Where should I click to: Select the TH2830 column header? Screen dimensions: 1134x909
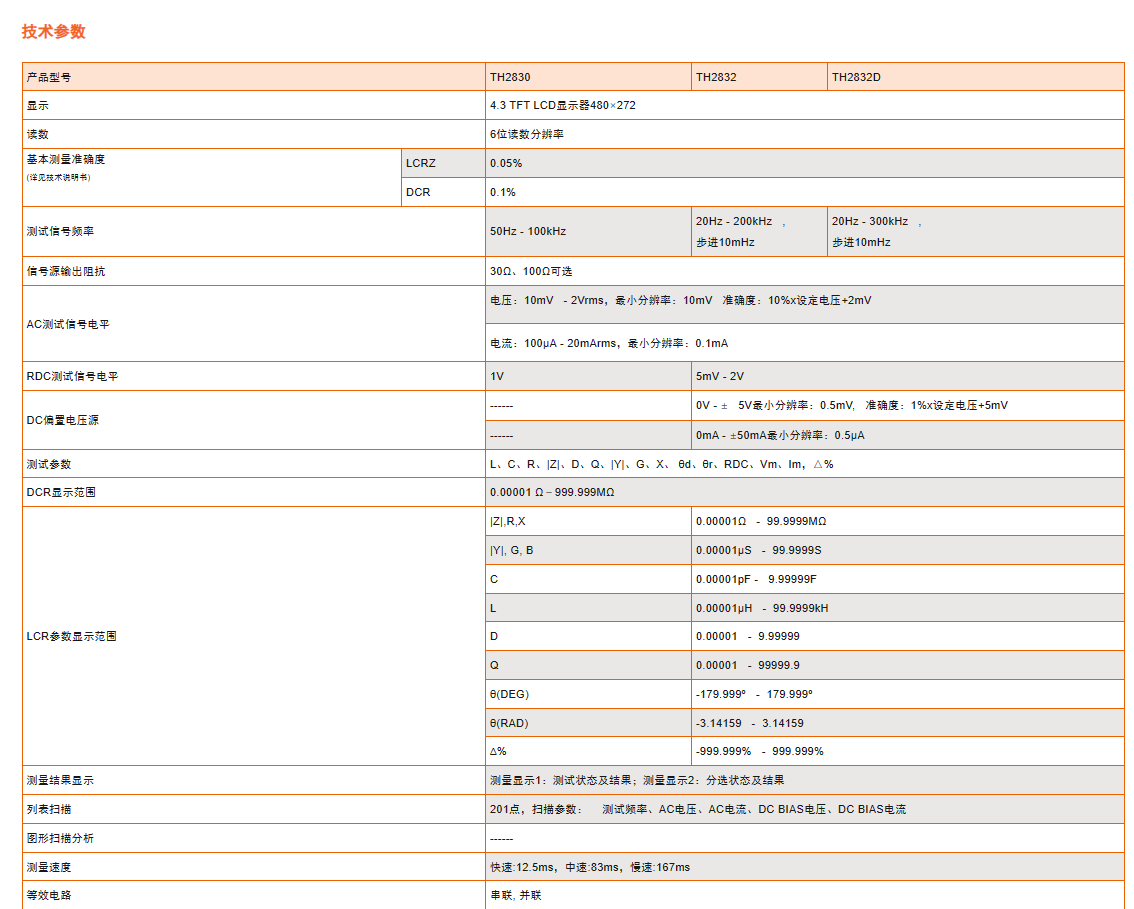pyautogui.click(x=510, y=77)
